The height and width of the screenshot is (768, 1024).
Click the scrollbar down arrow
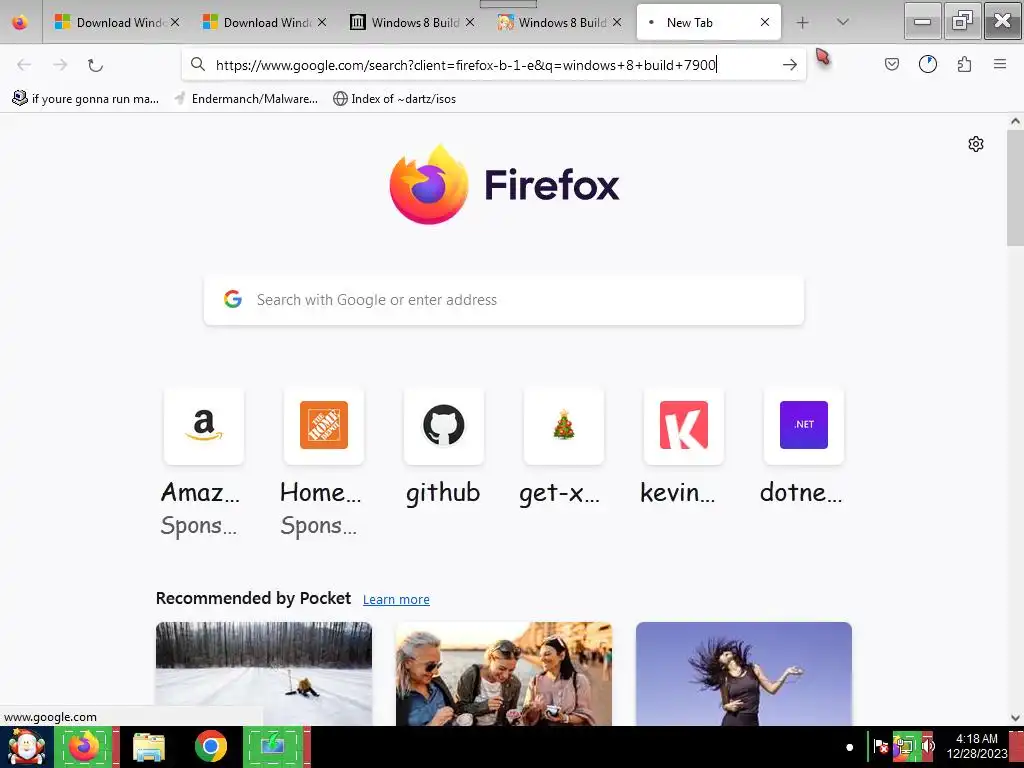pyautogui.click(x=1015, y=718)
